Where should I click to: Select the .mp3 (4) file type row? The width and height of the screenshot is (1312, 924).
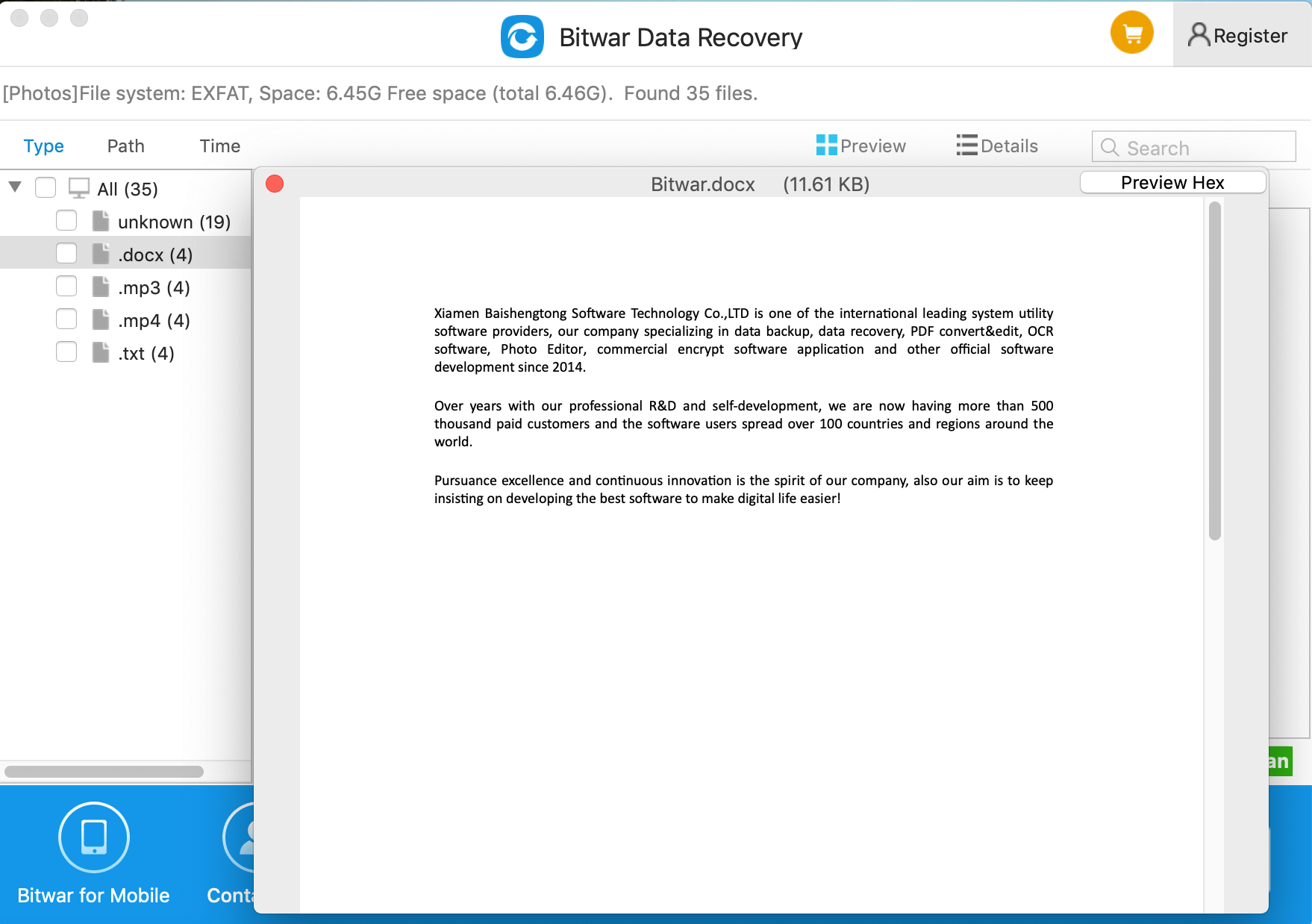click(125, 287)
